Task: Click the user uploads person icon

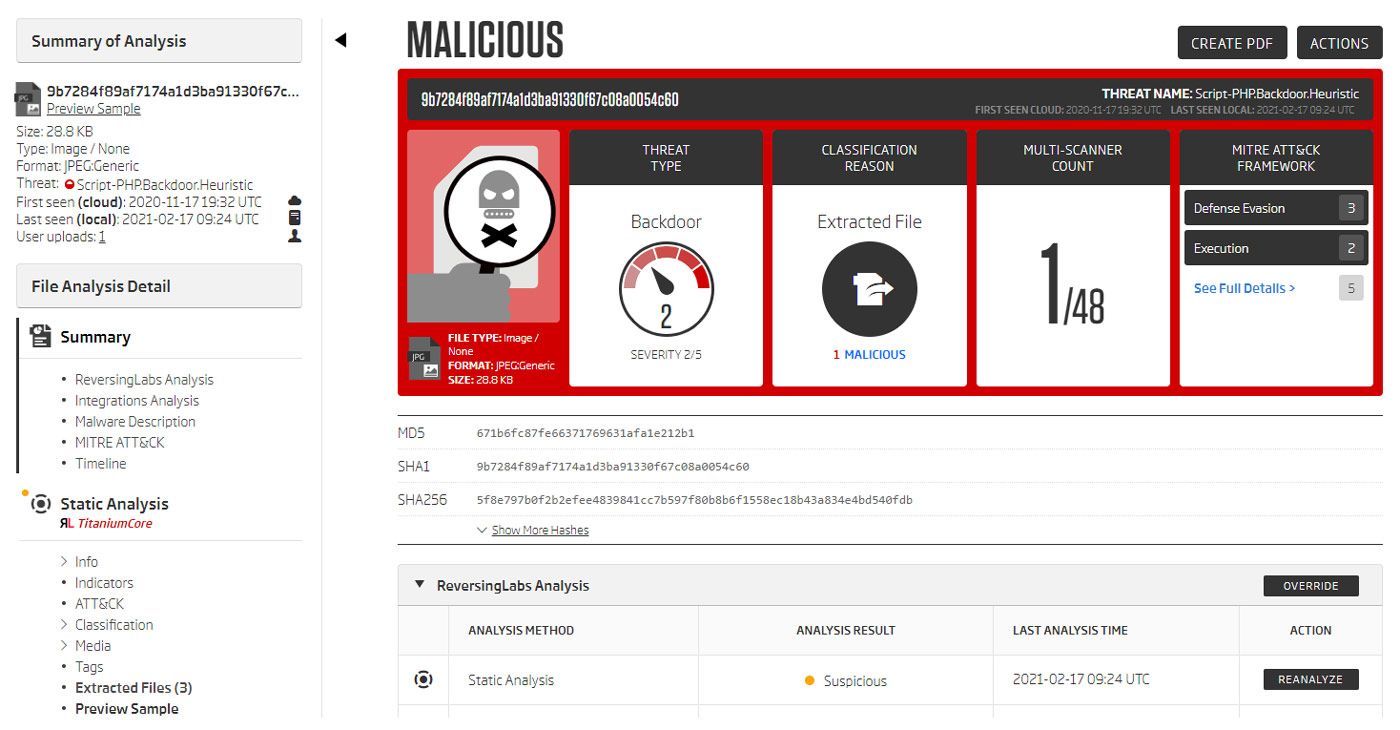Action: 294,236
